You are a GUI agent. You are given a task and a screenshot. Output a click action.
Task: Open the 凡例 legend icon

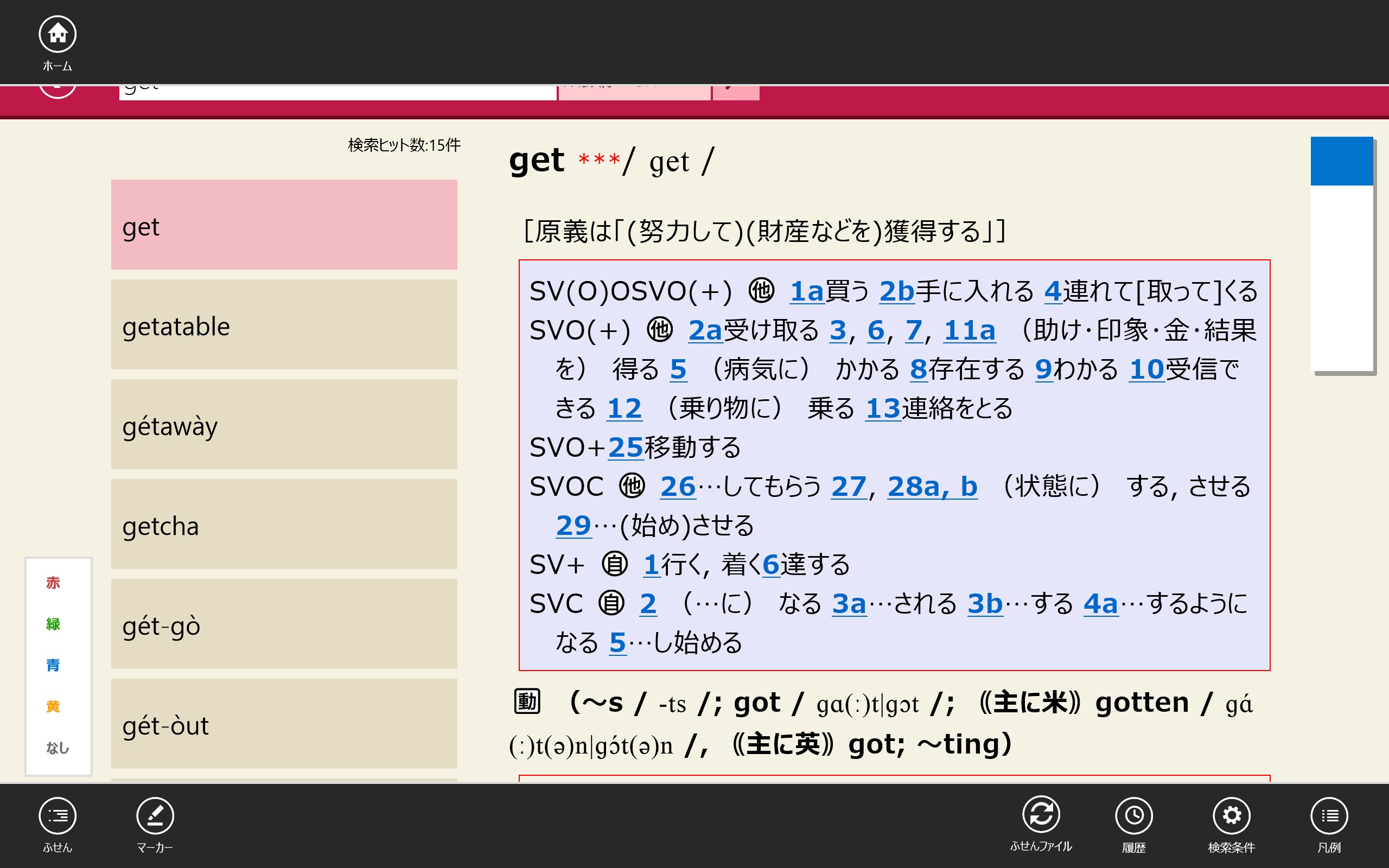pos(1329,815)
